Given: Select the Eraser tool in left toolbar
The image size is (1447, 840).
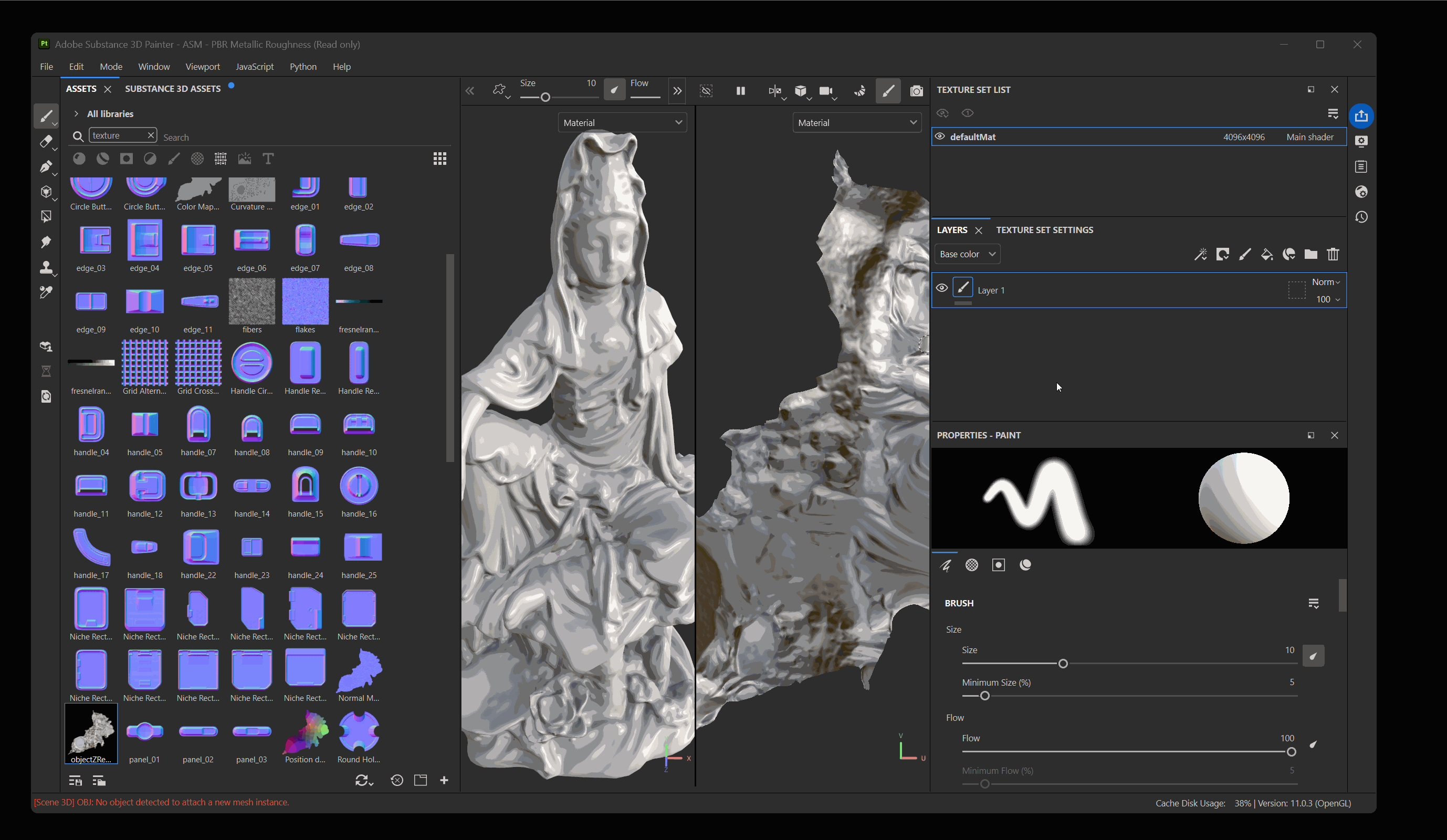Looking at the screenshot, I should pyautogui.click(x=46, y=141).
